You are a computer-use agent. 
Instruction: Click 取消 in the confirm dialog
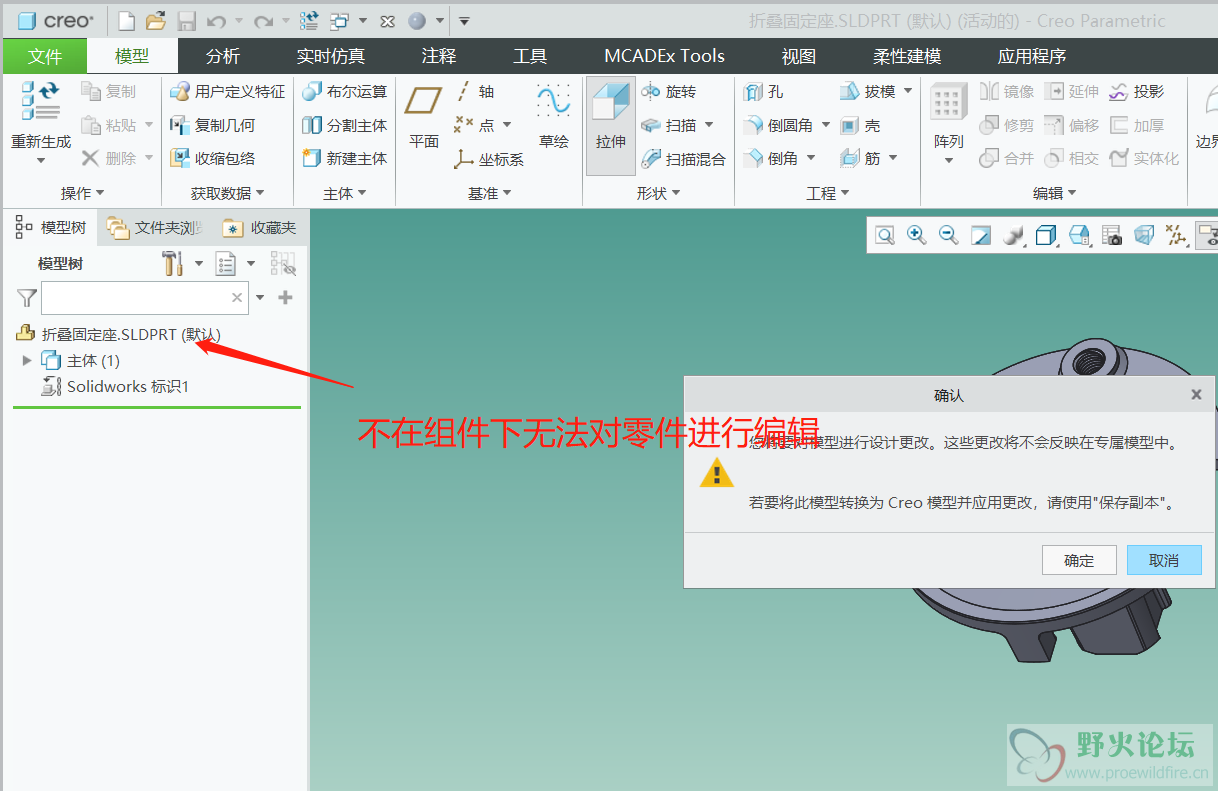[x=1164, y=560]
